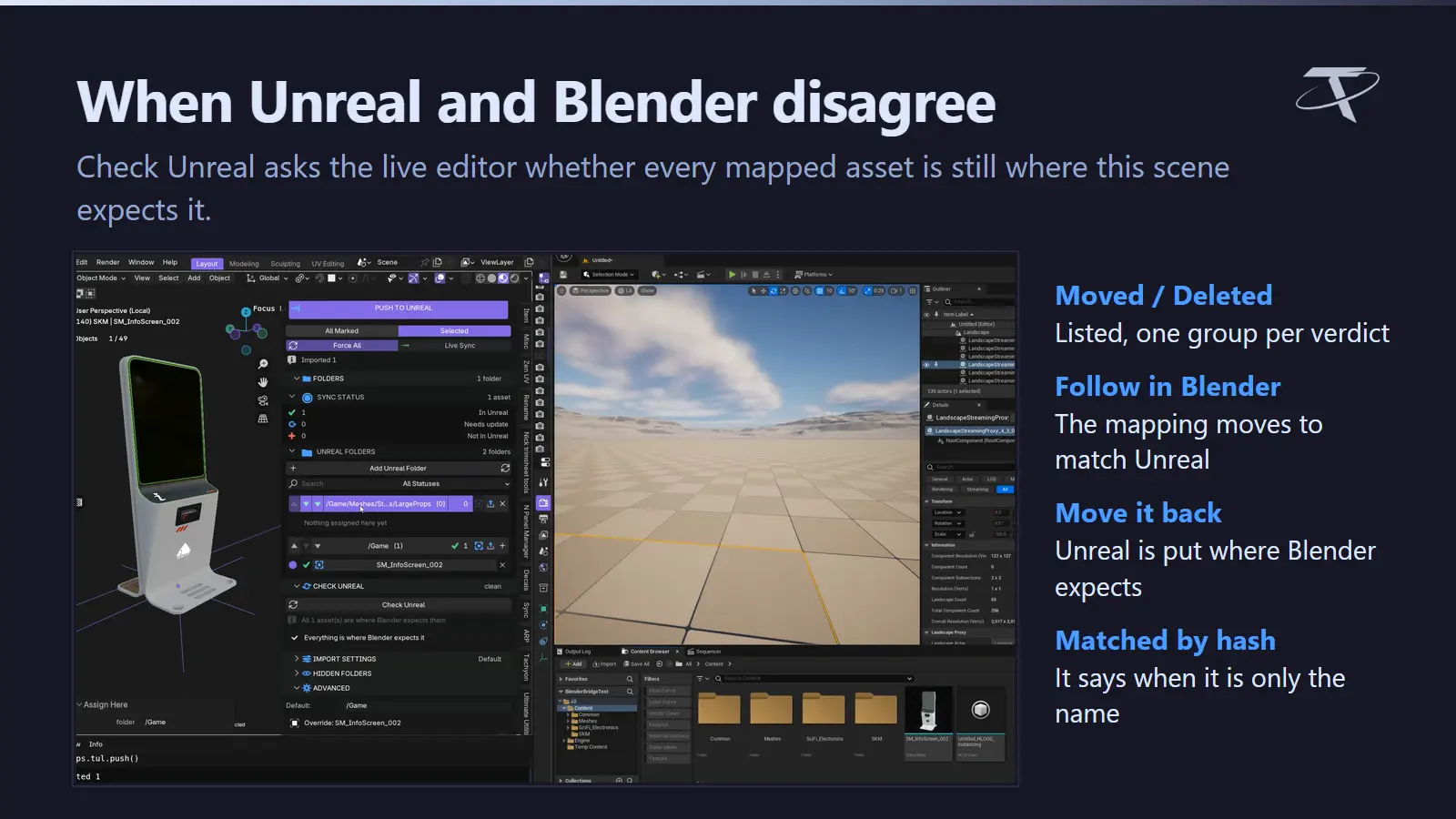
Task: Click upload icon on /Game row
Action: coord(490,546)
